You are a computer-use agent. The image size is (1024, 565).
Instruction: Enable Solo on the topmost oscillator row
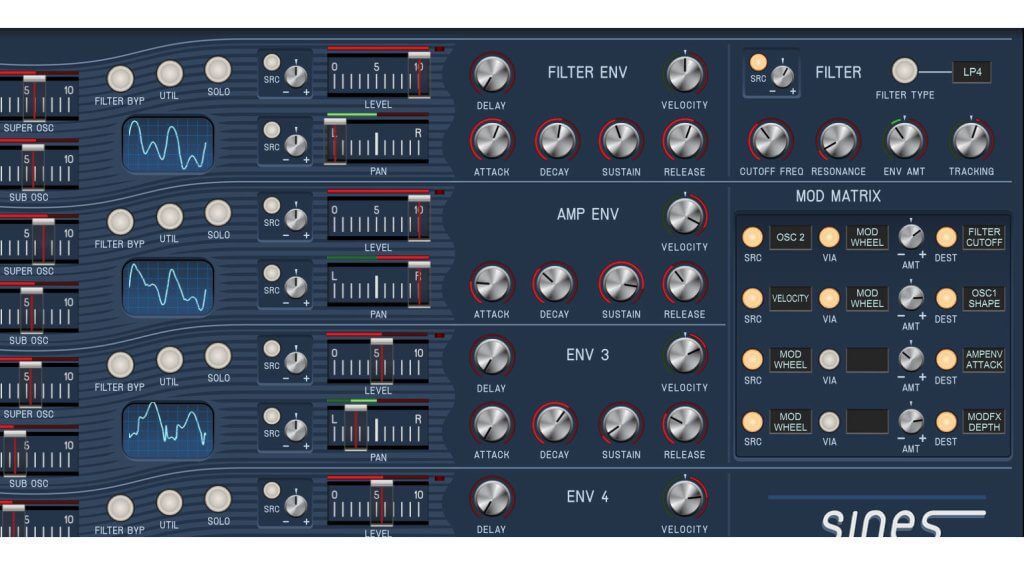218,70
